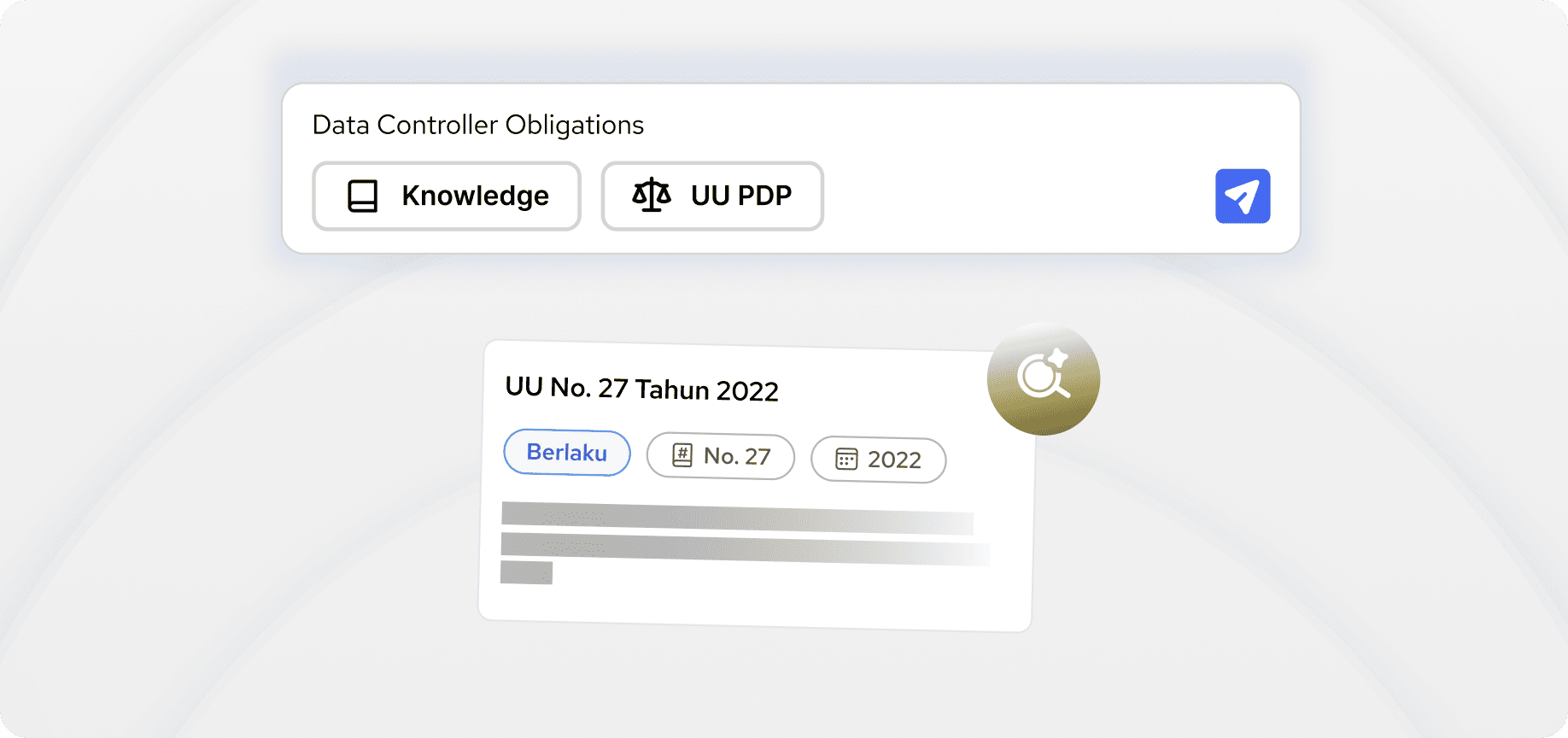Click the hash document icon in No. 27 chip
The image size is (1568, 738).
[682, 455]
